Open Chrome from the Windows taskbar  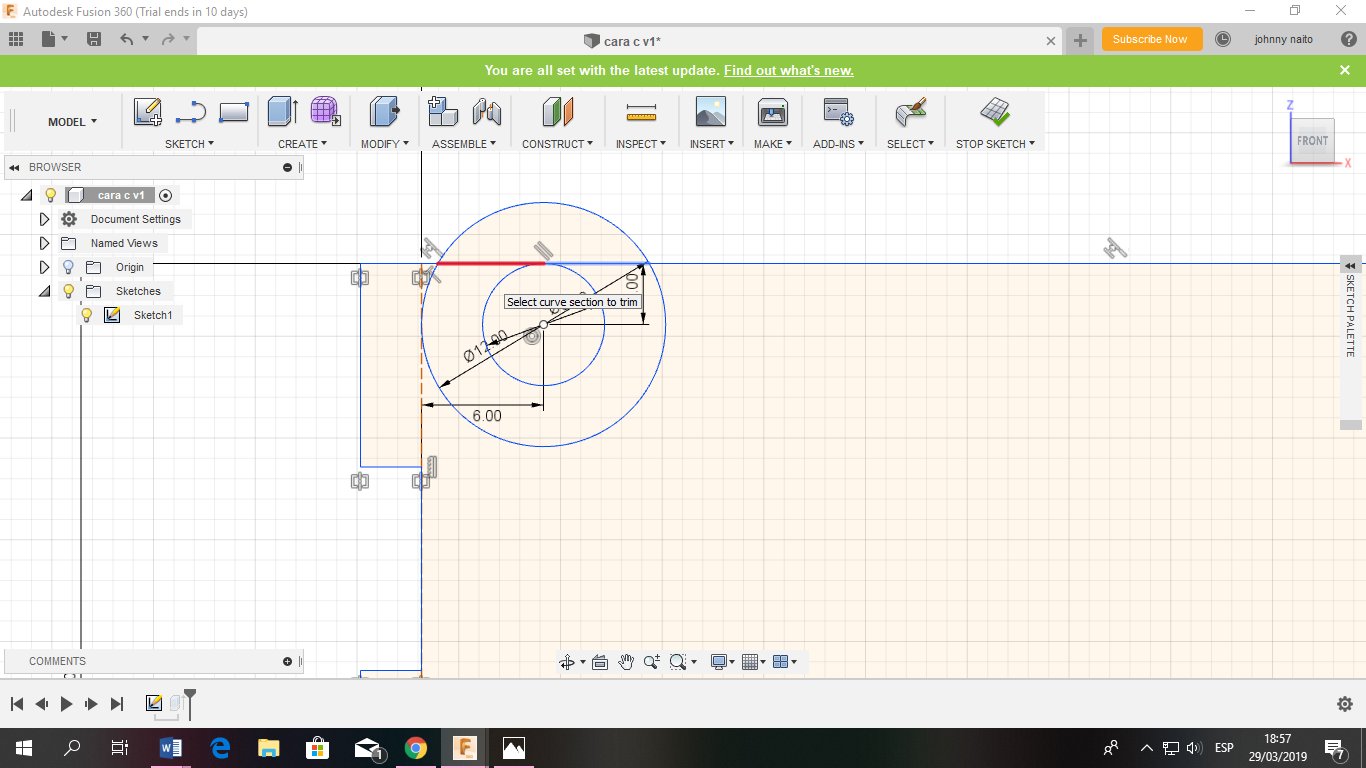pyautogui.click(x=416, y=748)
